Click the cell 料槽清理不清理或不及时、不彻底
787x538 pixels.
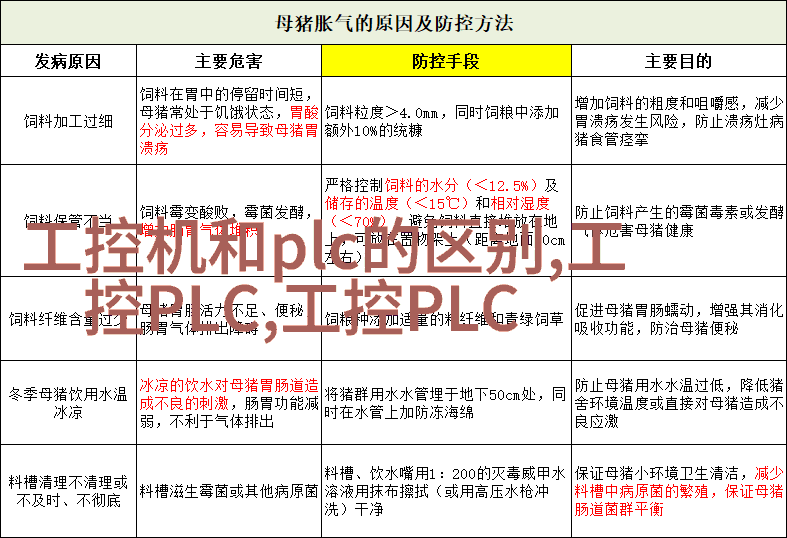(x=68, y=491)
